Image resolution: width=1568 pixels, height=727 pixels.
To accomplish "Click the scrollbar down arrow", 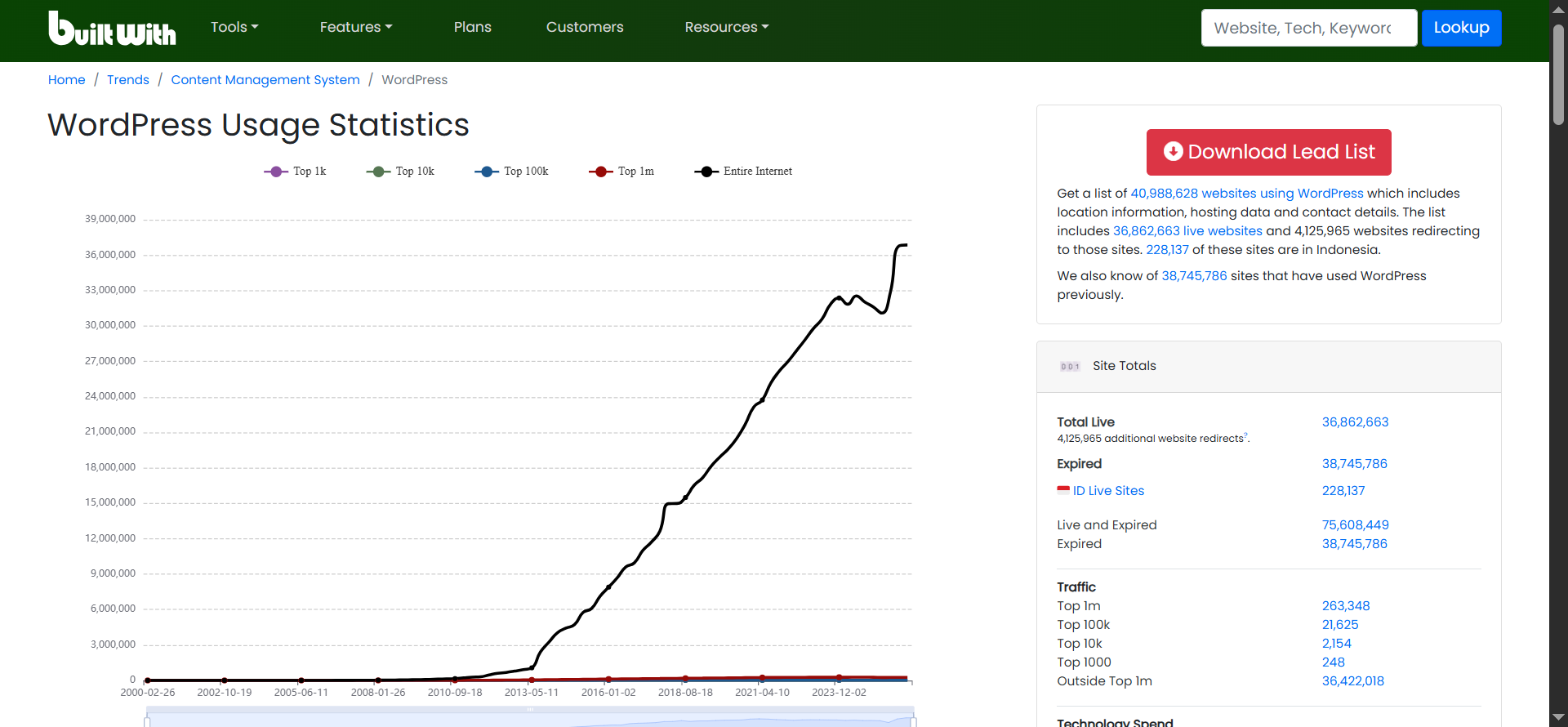I will coord(1558,718).
